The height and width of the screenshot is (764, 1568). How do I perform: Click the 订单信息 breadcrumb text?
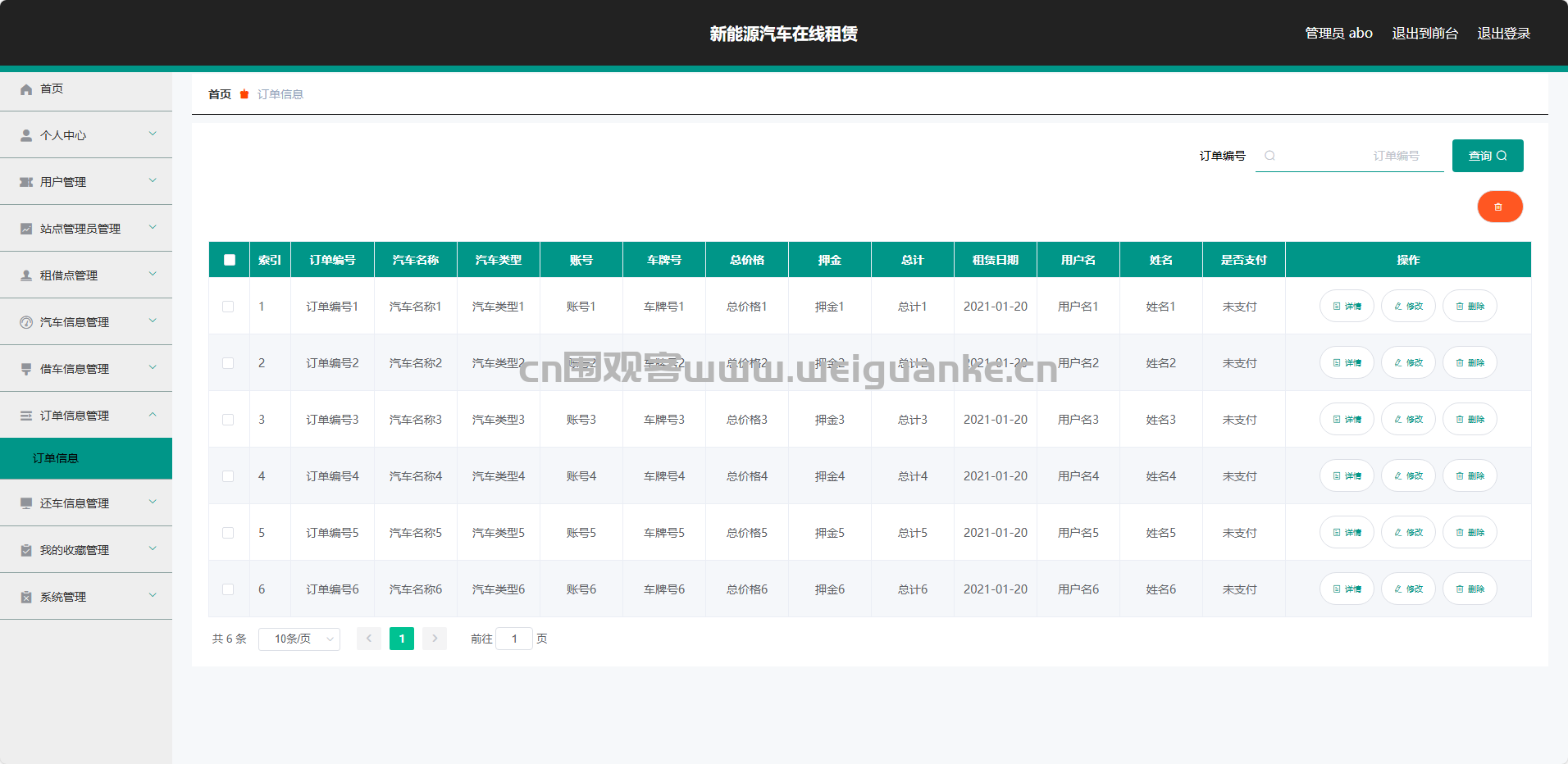click(280, 94)
